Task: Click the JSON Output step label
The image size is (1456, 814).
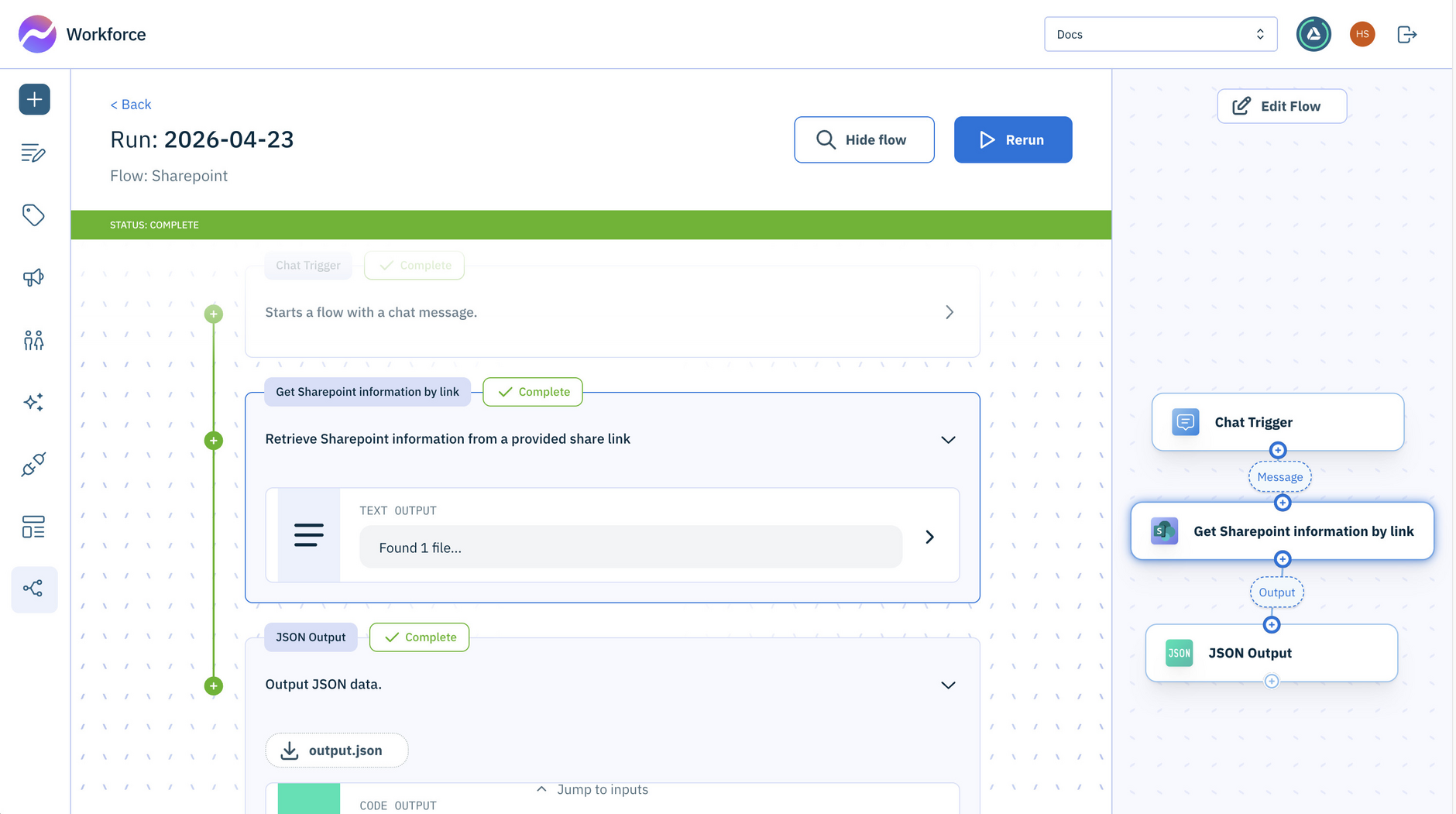Action: click(x=311, y=637)
